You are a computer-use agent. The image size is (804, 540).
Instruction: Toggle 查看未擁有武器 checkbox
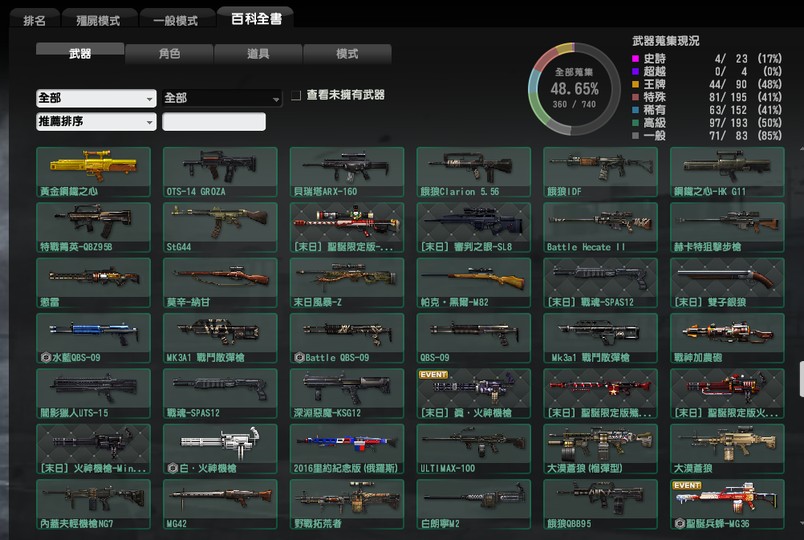296,95
